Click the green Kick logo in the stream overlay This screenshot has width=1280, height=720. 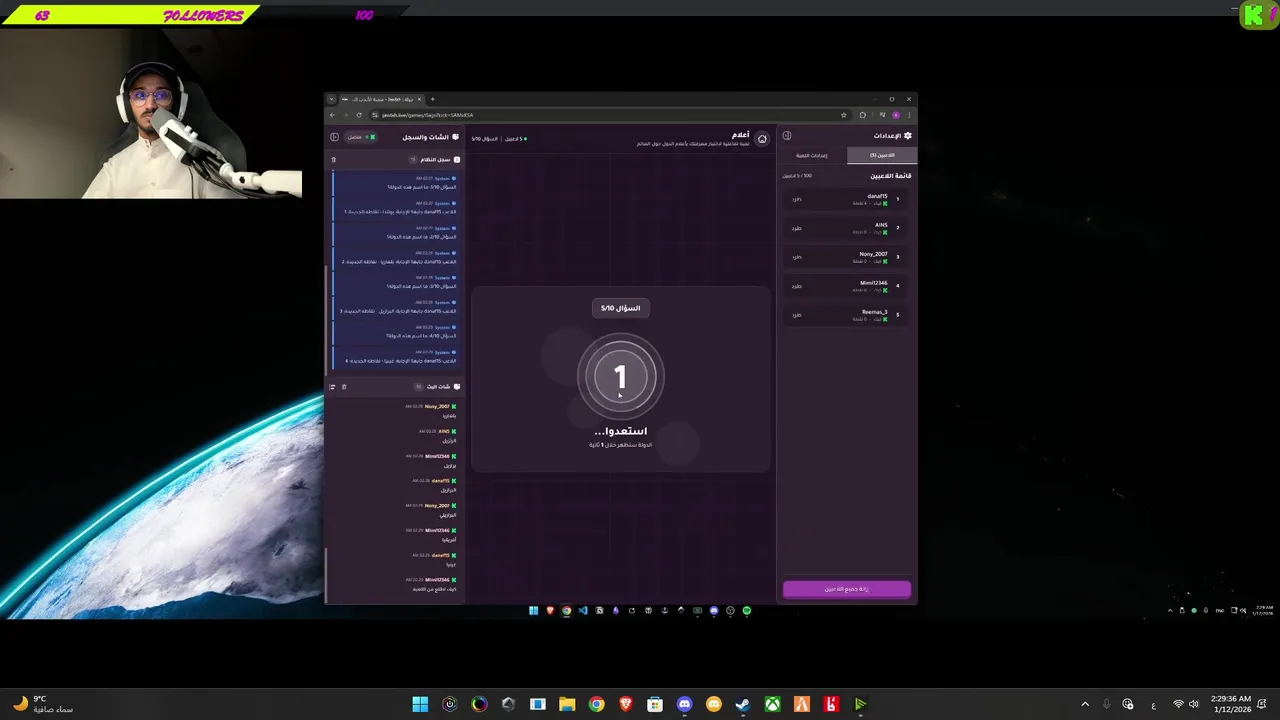tap(1255, 15)
